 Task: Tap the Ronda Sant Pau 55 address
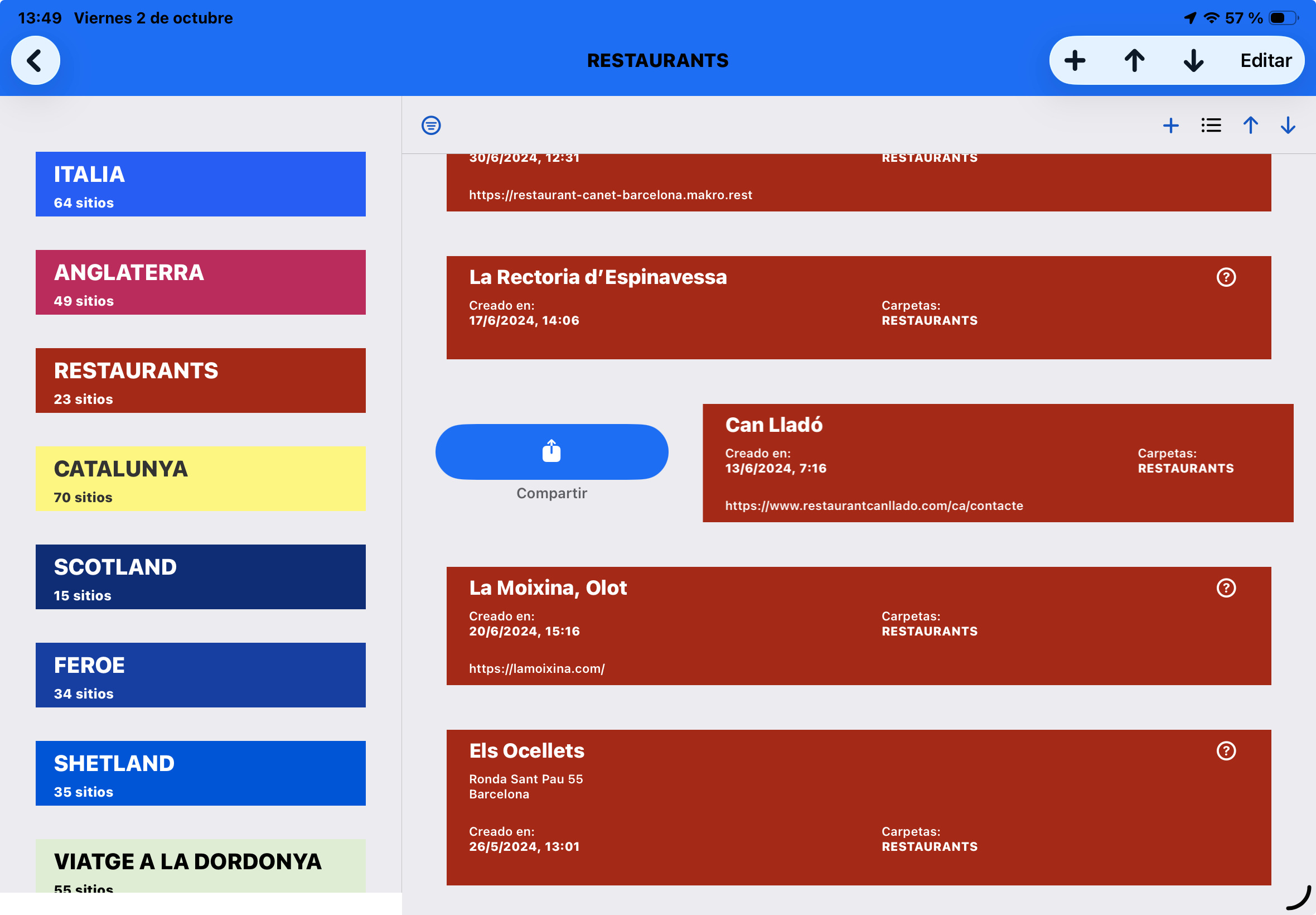tap(526, 779)
